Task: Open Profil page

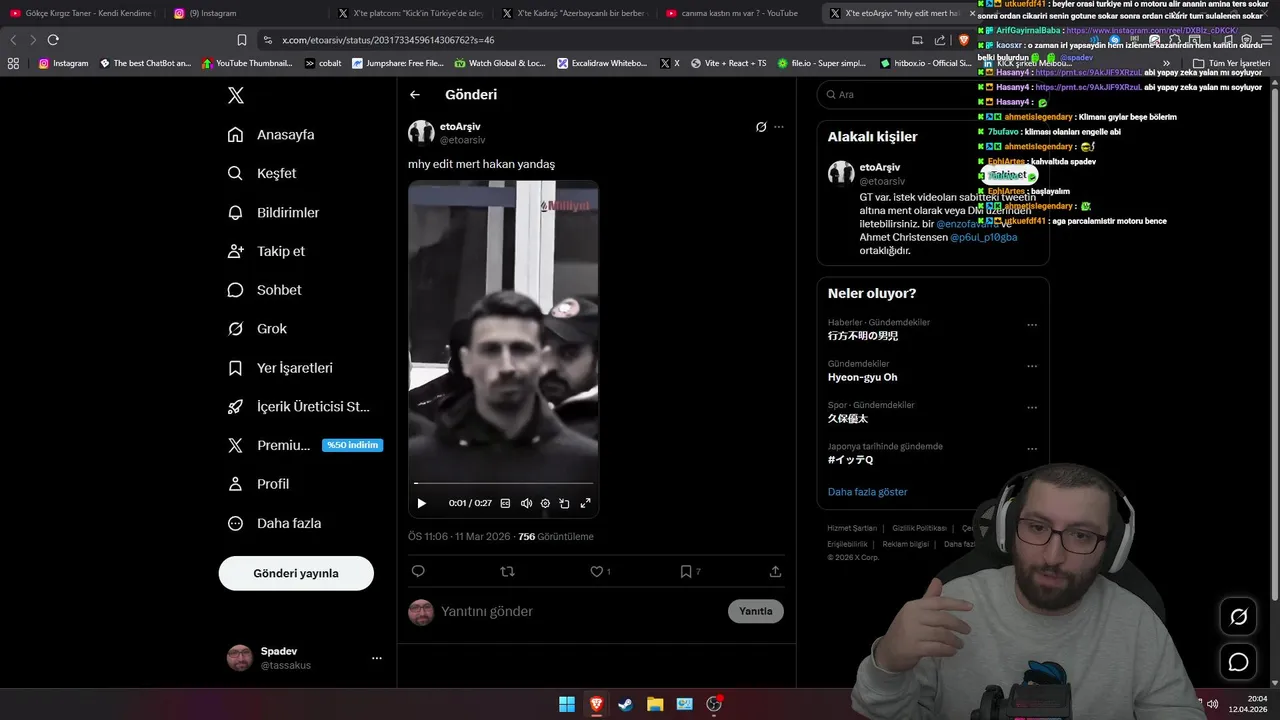Action: point(259,484)
